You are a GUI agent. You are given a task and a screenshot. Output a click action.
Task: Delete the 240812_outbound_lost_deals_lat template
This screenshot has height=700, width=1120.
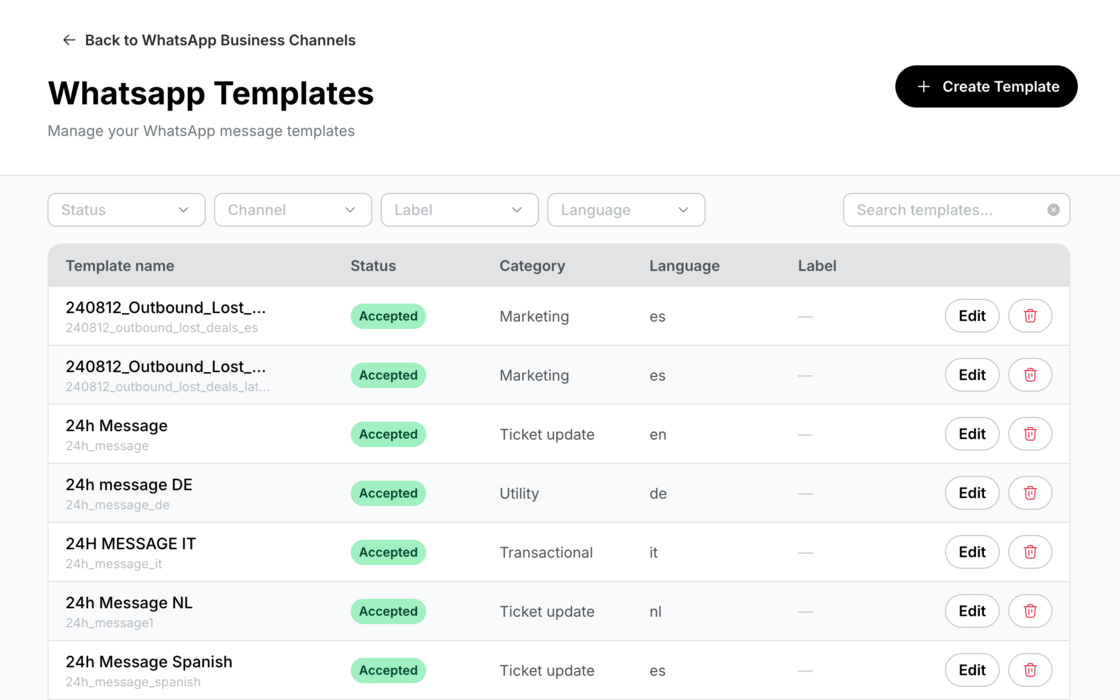(1030, 375)
